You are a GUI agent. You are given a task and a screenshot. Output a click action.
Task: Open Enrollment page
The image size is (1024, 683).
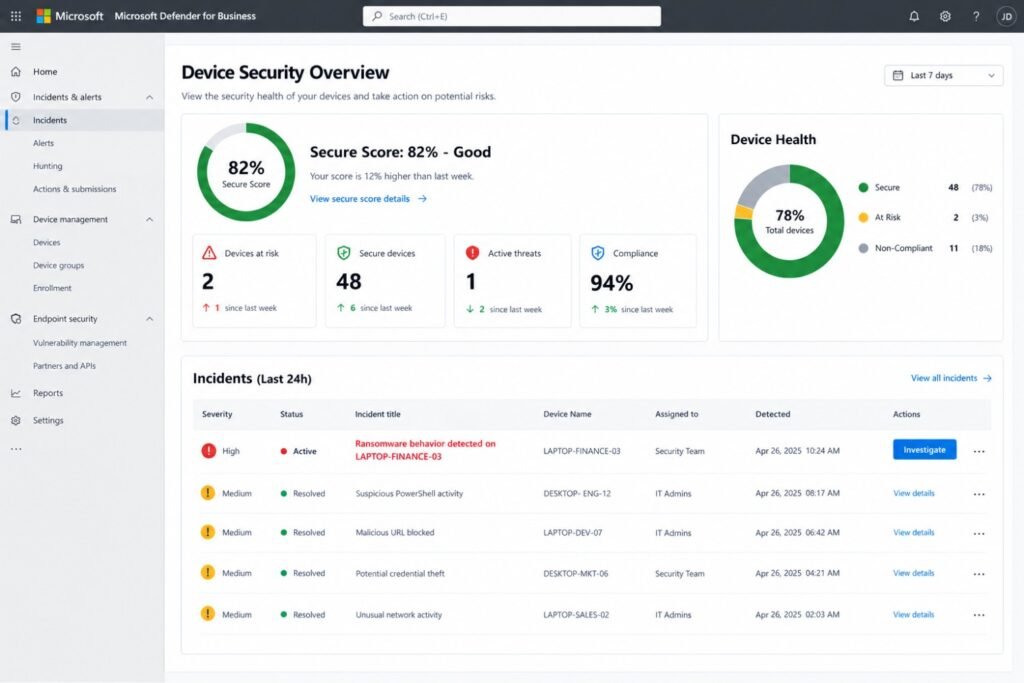tap(52, 288)
